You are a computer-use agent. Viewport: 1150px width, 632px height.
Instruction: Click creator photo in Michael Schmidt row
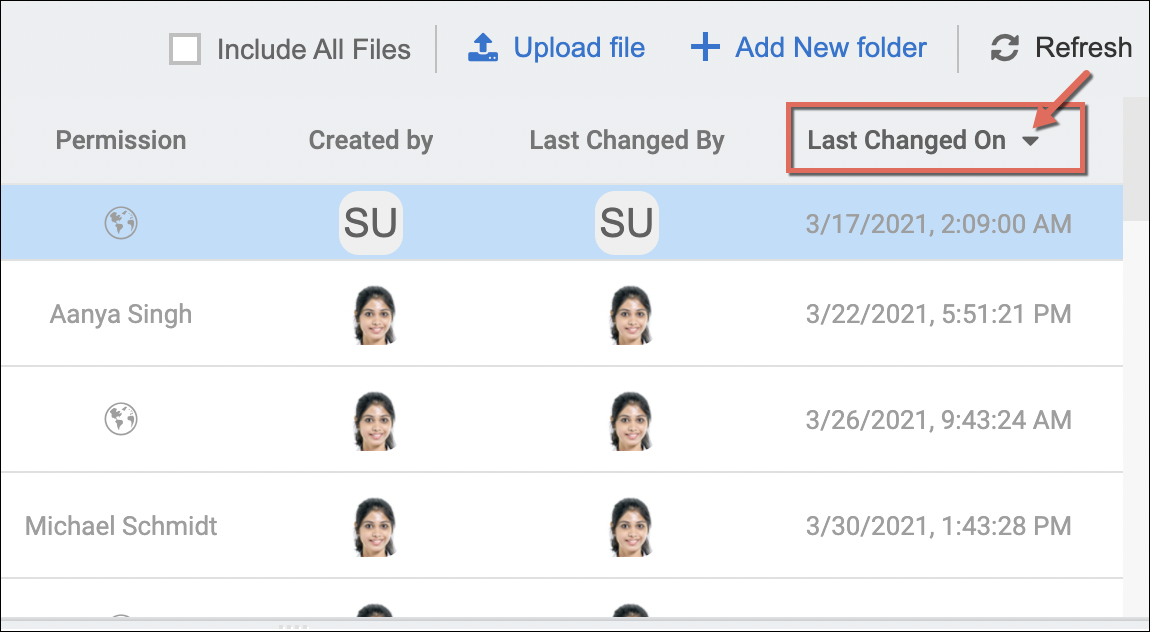pos(375,526)
